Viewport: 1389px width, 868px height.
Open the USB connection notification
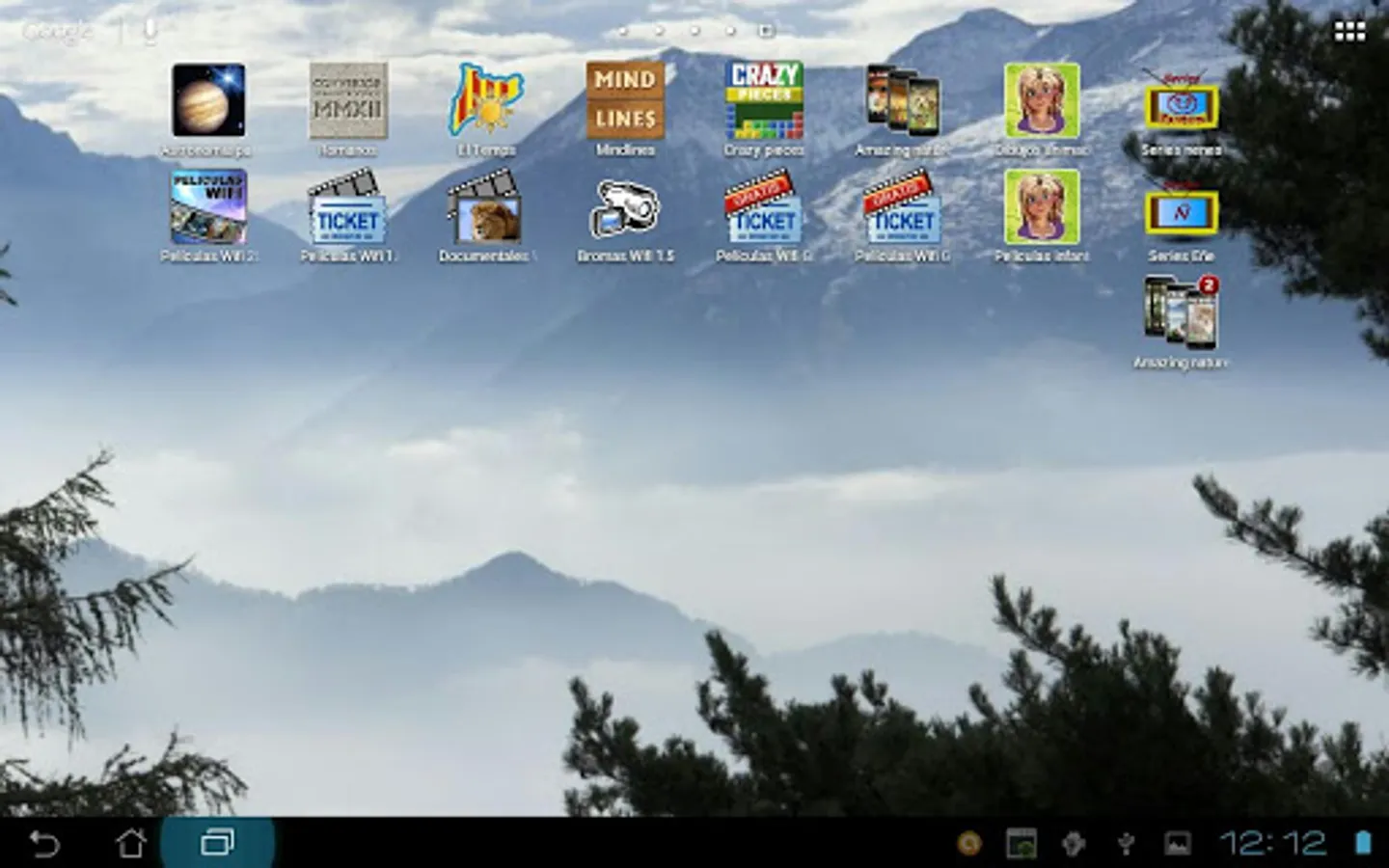1125,844
